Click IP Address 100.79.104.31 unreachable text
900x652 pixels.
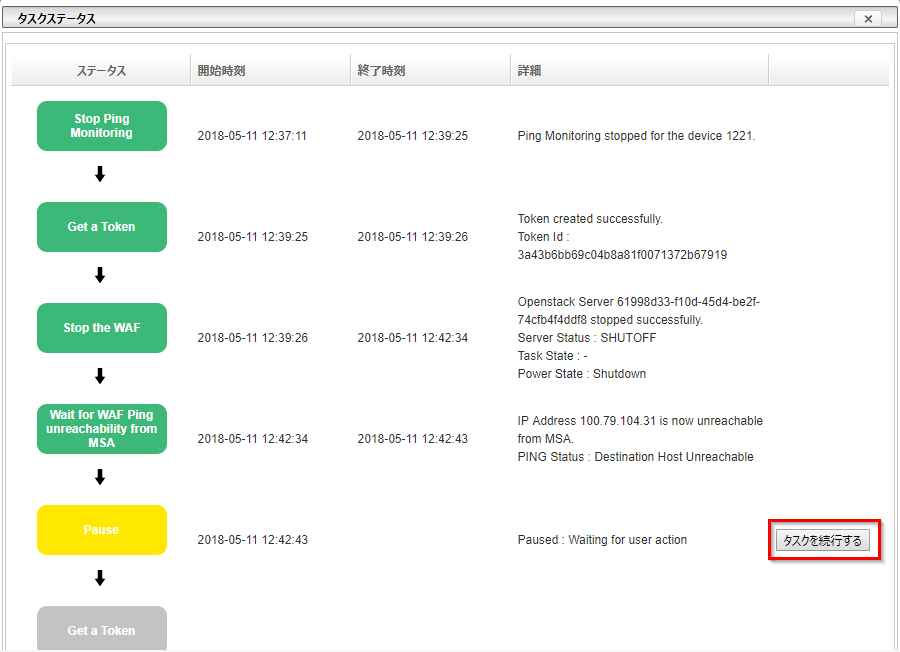point(640,430)
